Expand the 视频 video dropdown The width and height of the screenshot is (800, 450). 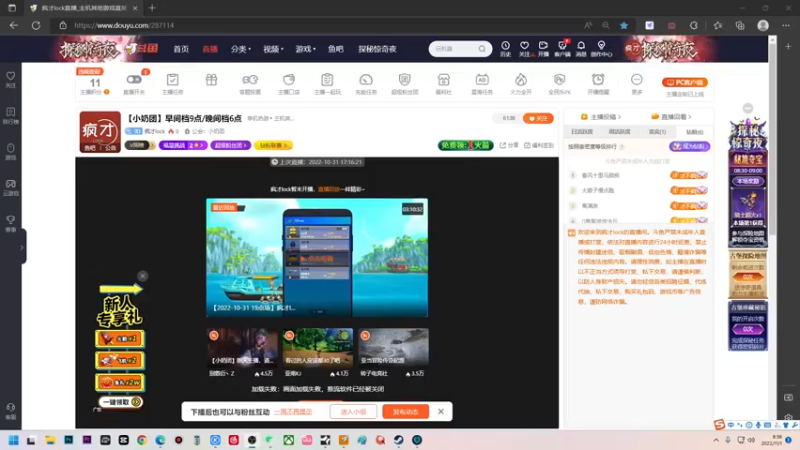(273, 49)
